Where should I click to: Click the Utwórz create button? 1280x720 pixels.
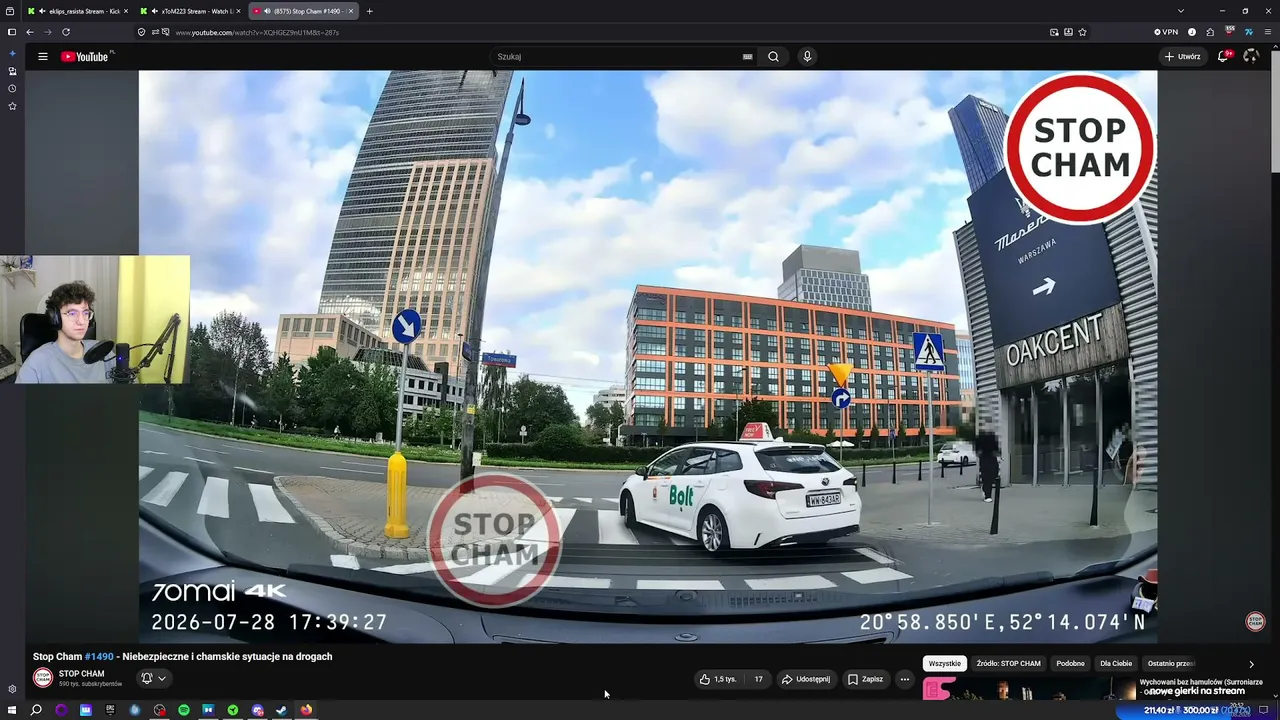[1182, 57]
